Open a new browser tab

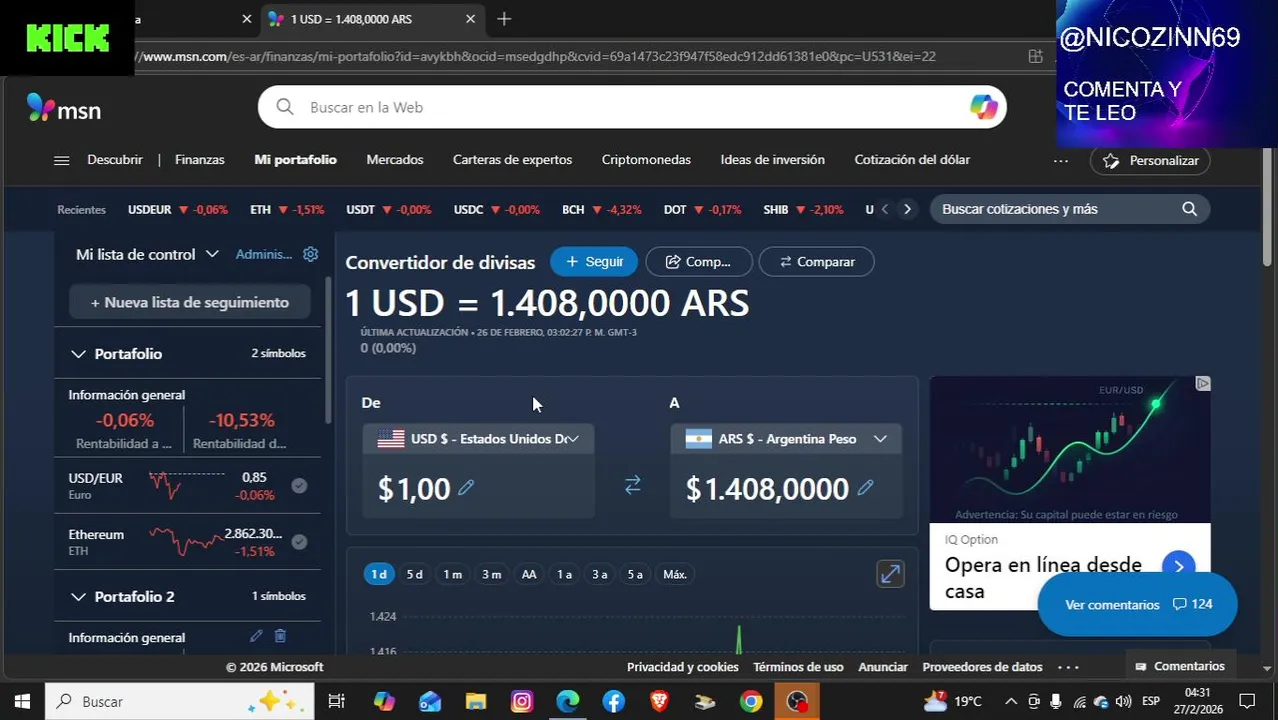(x=504, y=19)
